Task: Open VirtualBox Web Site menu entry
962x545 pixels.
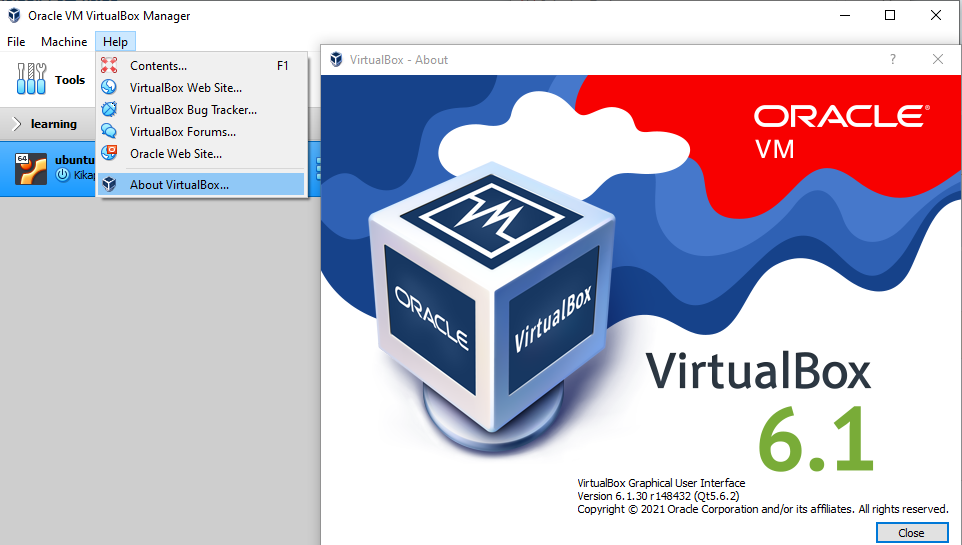Action: tap(201, 88)
